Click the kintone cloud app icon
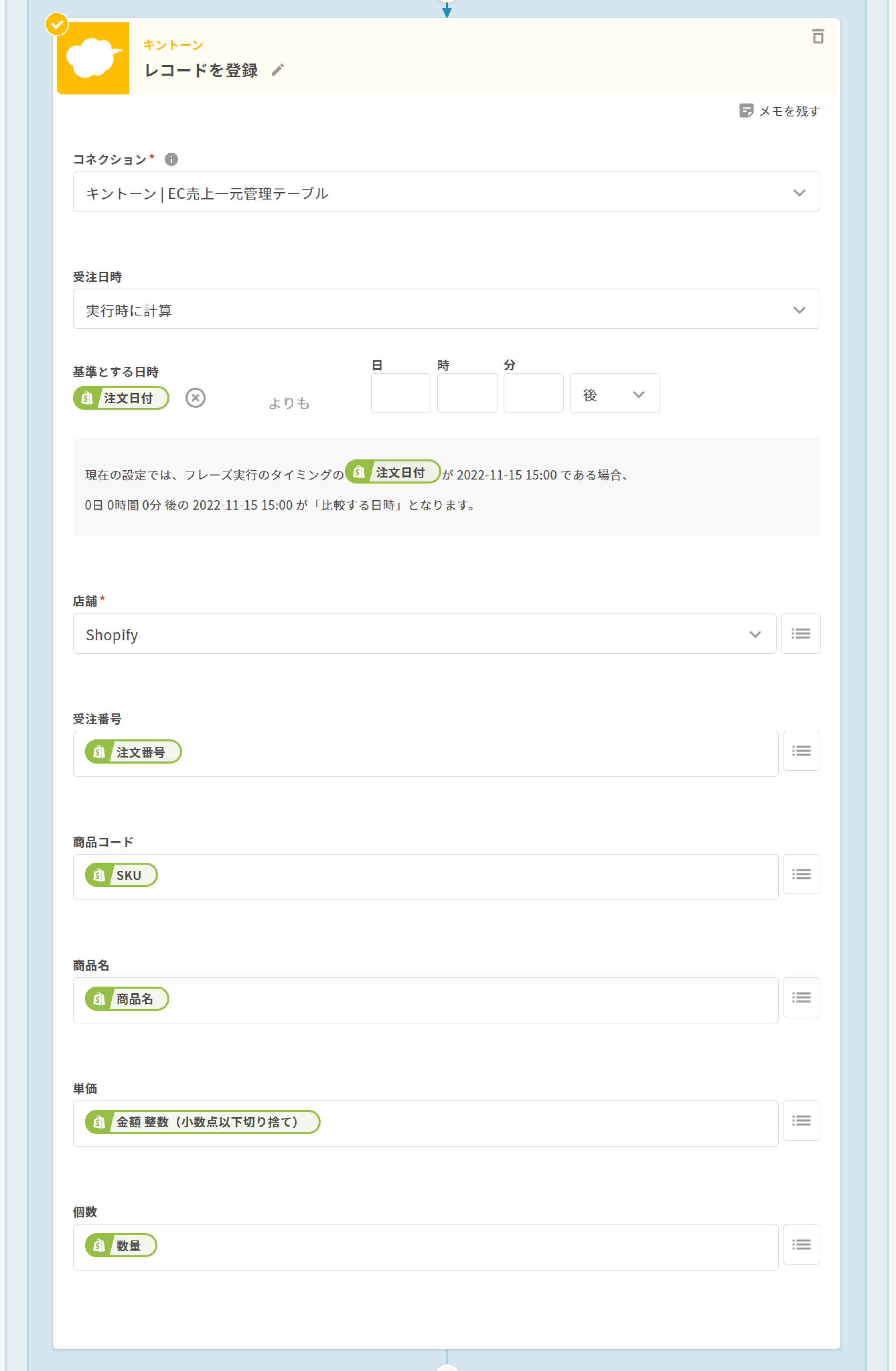 93,58
